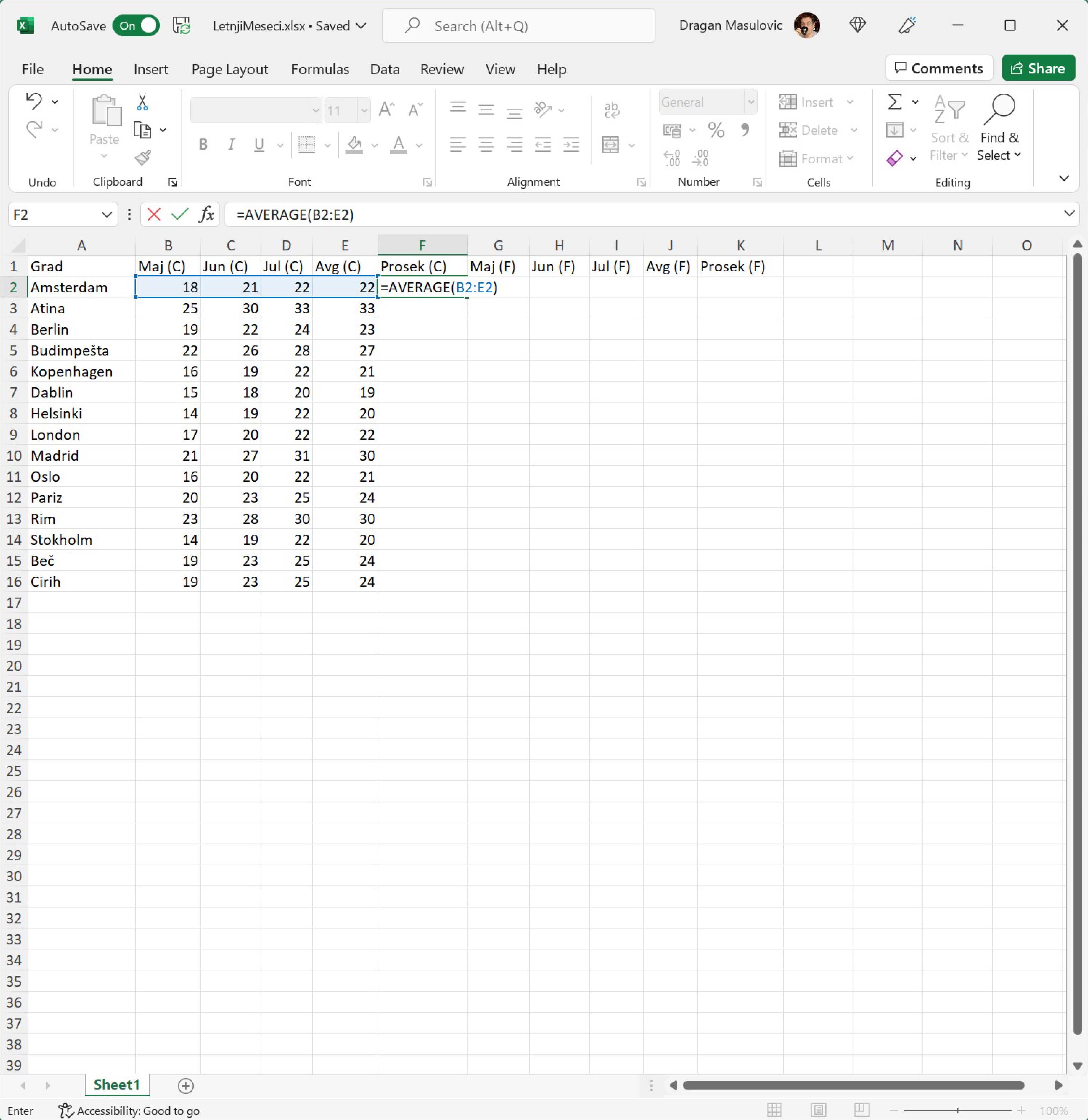Screen dimensions: 1088x1120
Task: Toggle AutoSave switch off
Action: coord(136,26)
